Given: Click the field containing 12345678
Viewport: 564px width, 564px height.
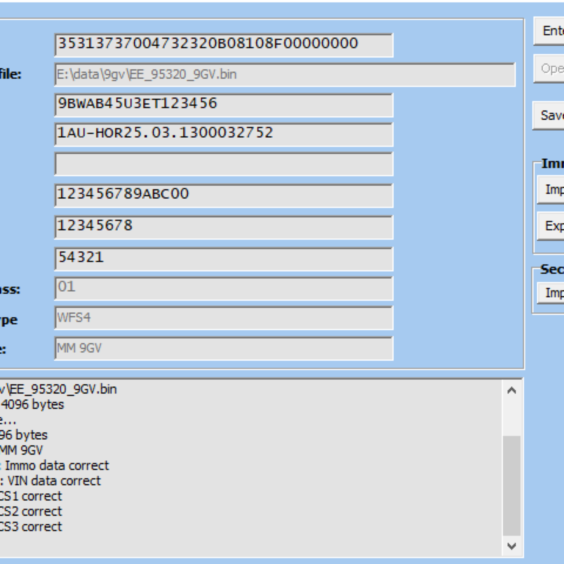Looking at the screenshot, I should point(224,227).
